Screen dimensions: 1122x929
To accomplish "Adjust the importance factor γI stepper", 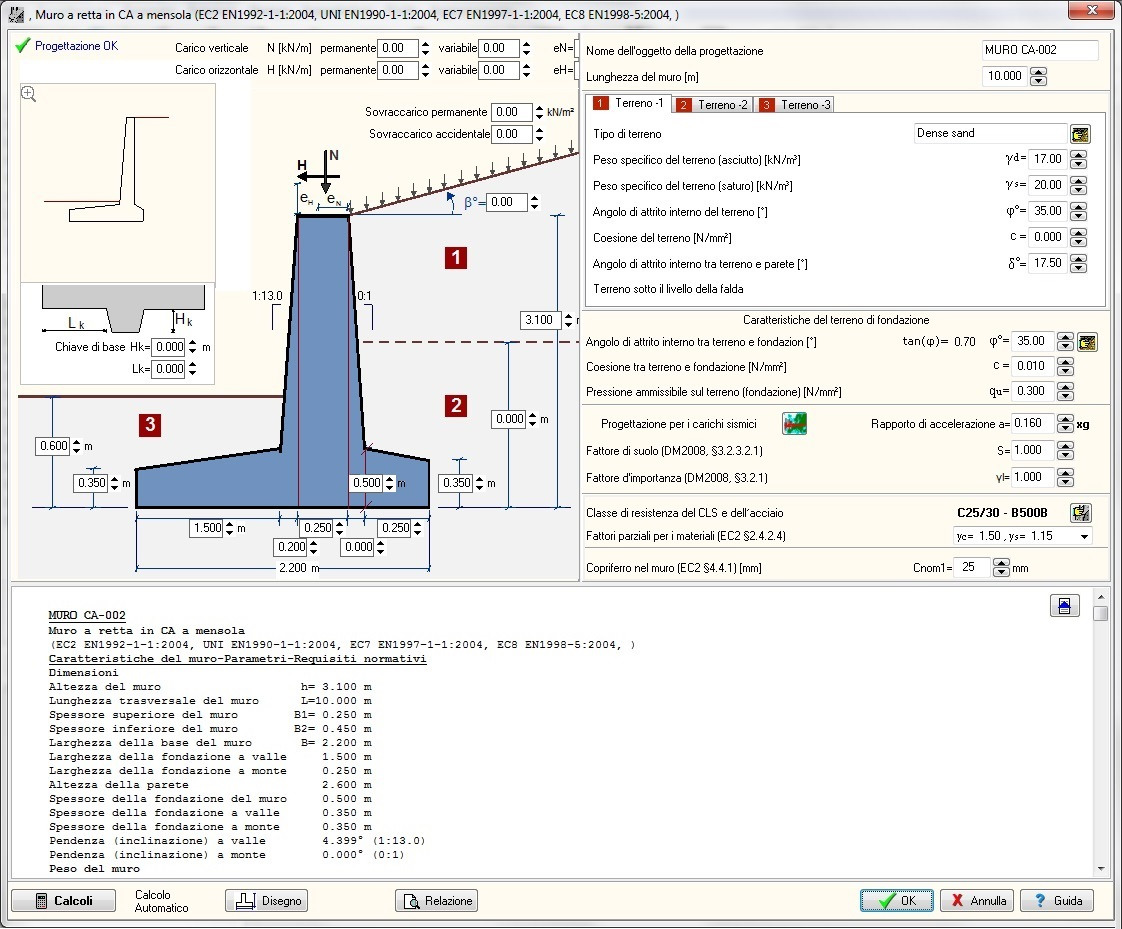I will (1065, 477).
